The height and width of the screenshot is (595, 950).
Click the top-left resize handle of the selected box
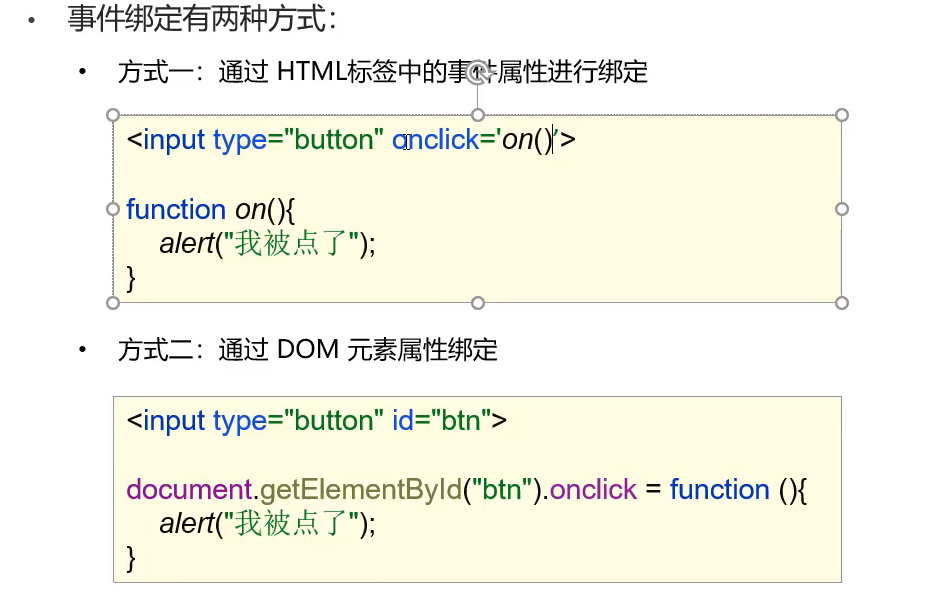click(x=113, y=115)
